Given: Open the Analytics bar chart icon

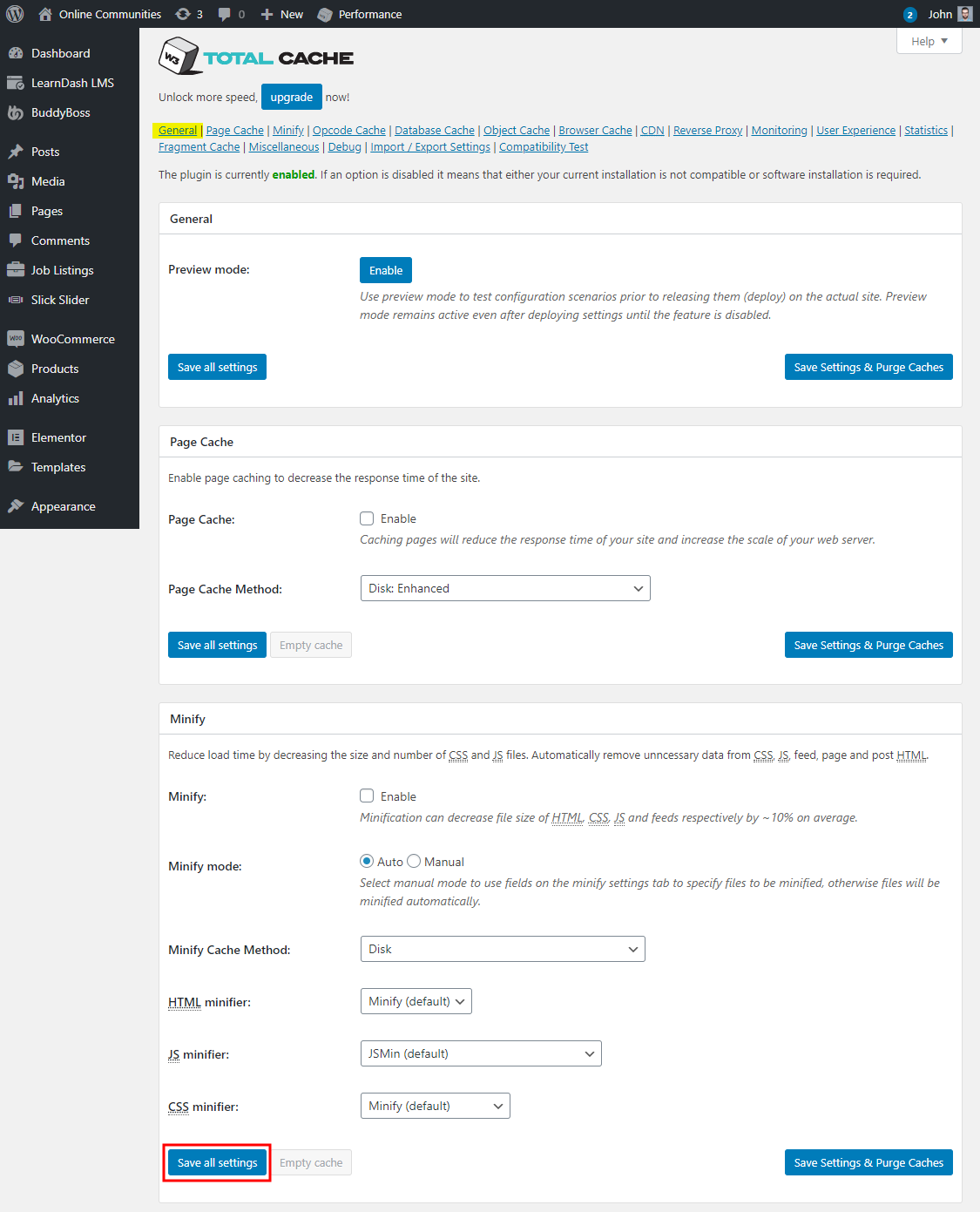Looking at the screenshot, I should [x=16, y=398].
